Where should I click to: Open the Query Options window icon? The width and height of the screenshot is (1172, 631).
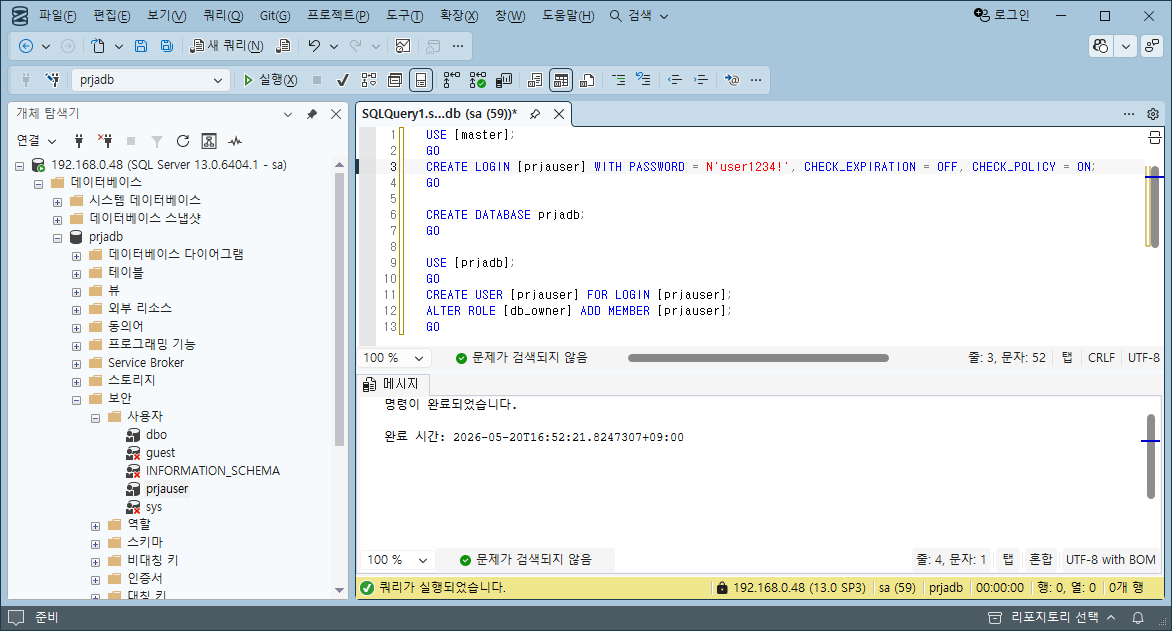coord(395,80)
